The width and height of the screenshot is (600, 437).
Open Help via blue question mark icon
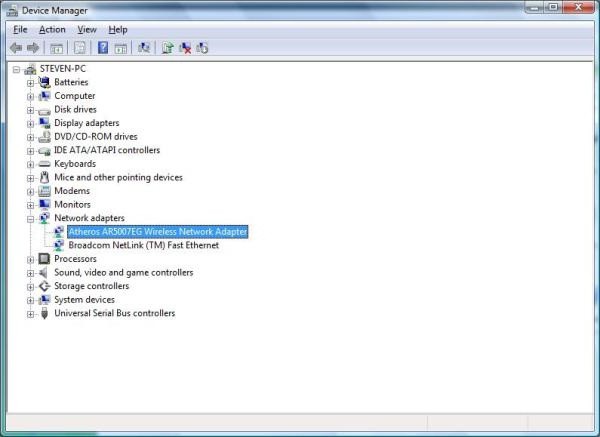tap(102, 47)
